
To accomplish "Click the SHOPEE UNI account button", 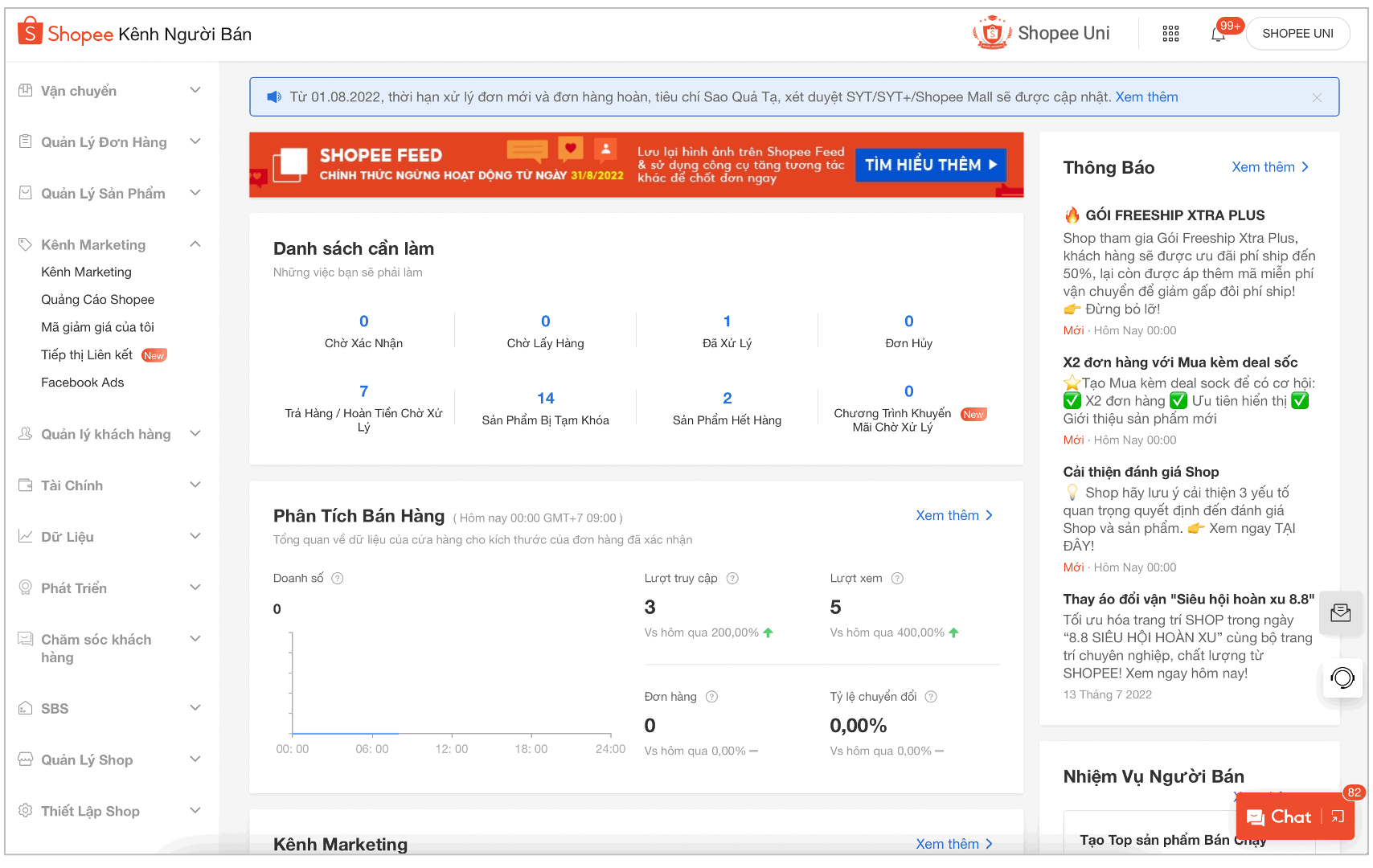I will 1297,34.
